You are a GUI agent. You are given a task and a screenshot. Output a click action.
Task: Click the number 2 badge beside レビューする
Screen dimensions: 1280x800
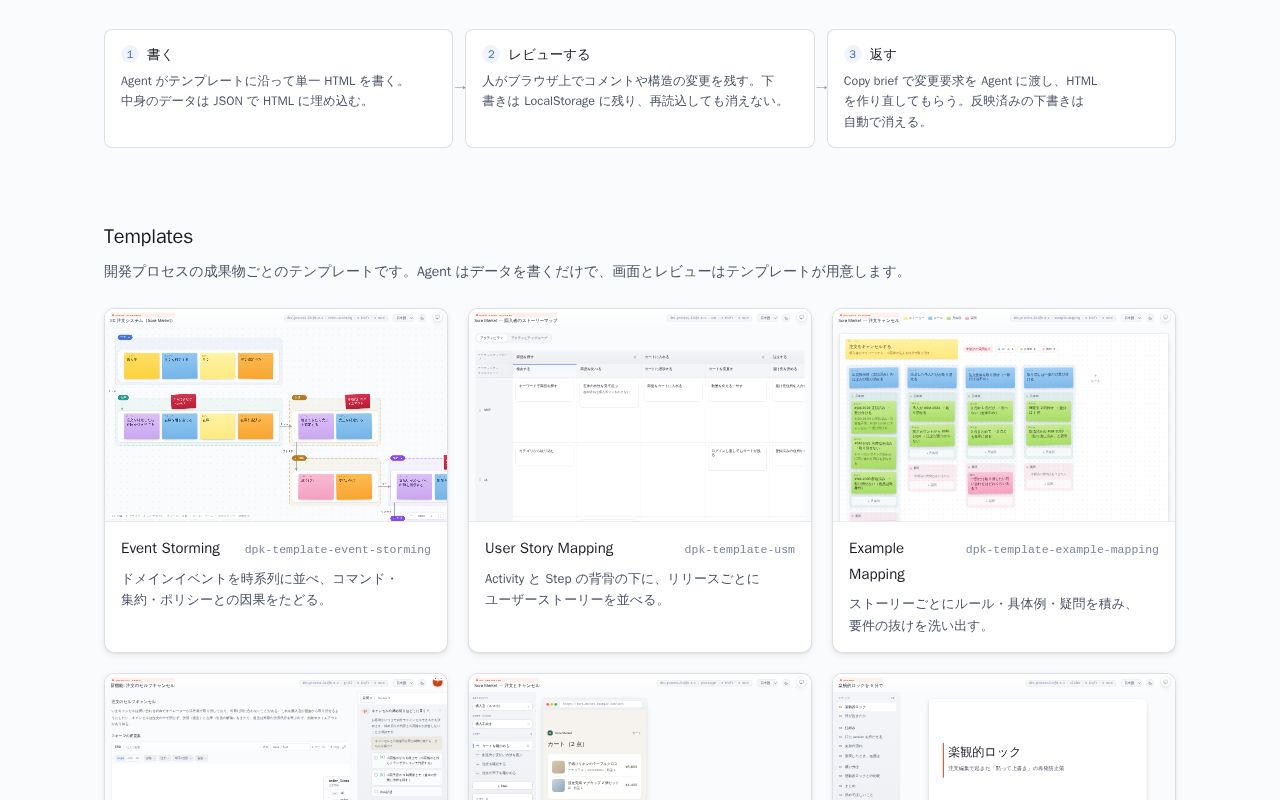(491, 54)
